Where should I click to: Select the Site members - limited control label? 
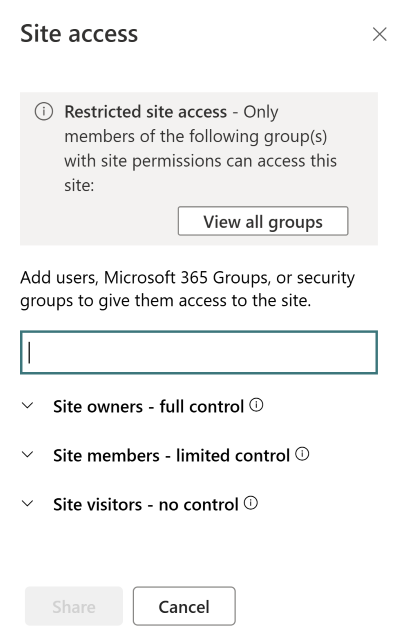tap(171, 455)
